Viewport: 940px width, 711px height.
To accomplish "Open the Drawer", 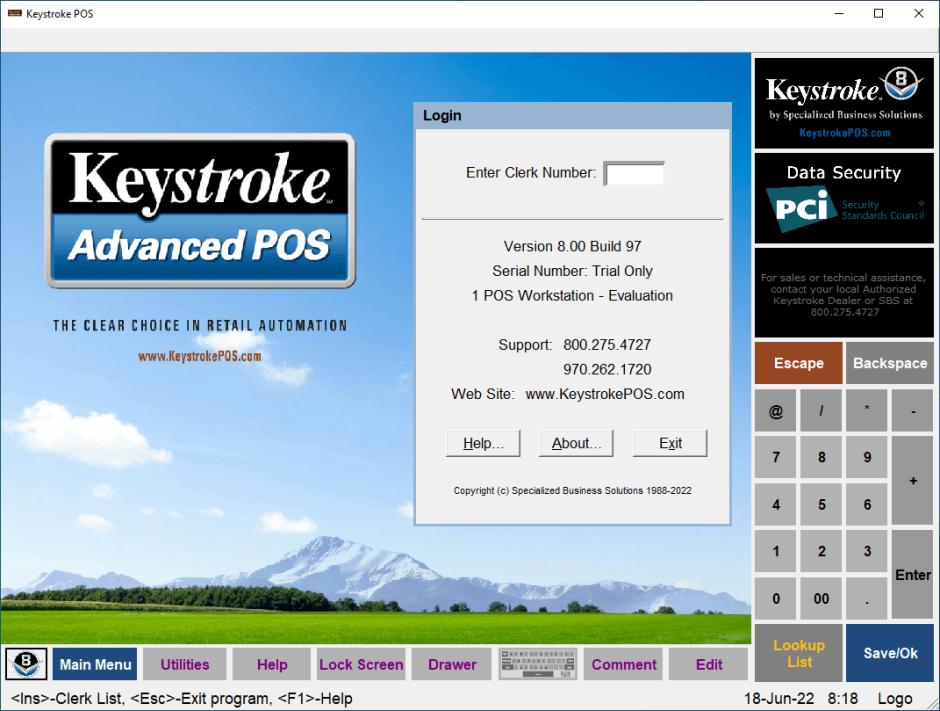I will pyautogui.click(x=452, y=664).
